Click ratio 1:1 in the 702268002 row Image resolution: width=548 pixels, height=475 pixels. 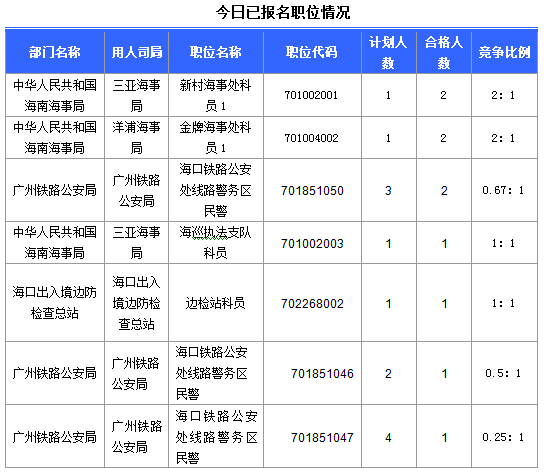[x=503, y=303]
